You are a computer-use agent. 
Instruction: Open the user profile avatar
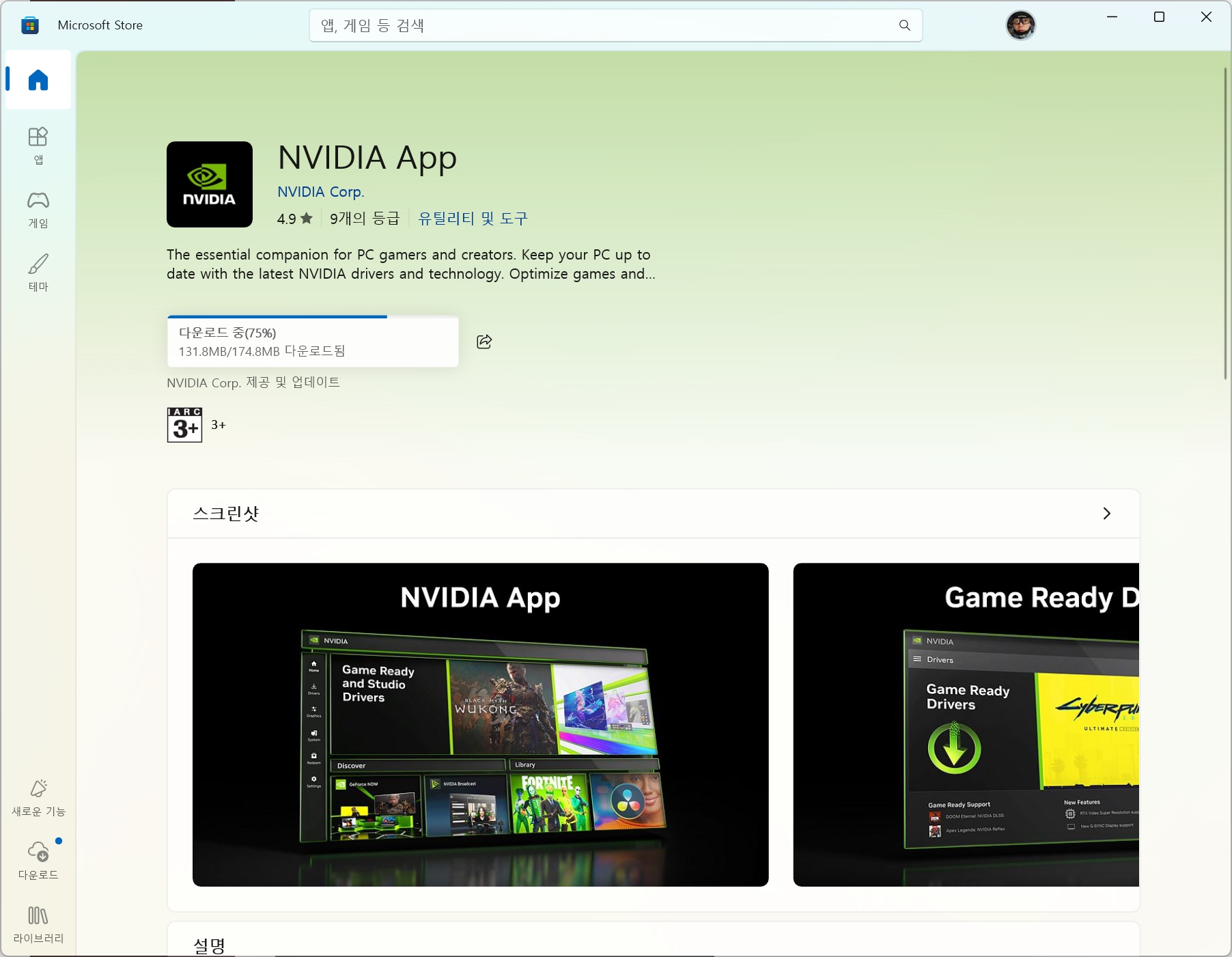[1020, 25]
